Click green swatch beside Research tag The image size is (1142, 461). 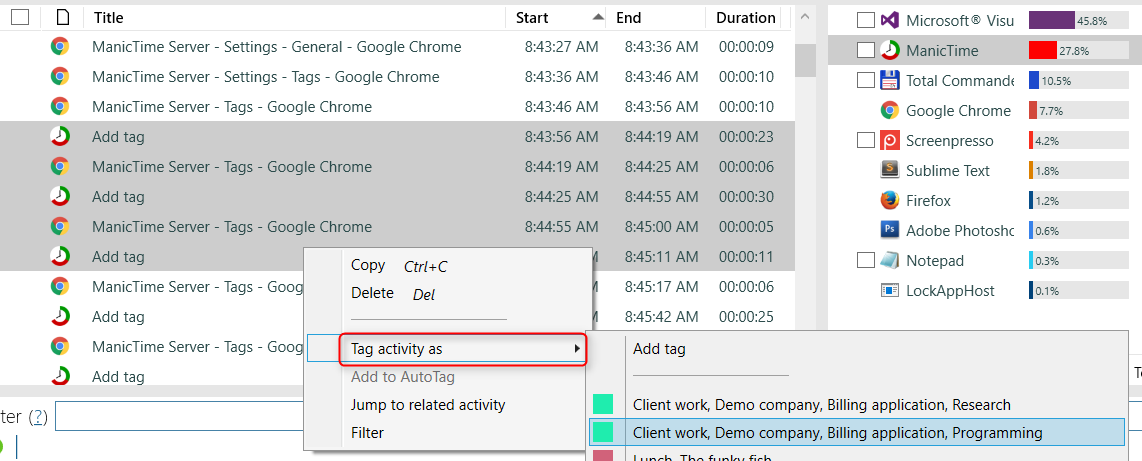(x=603, y=405)
